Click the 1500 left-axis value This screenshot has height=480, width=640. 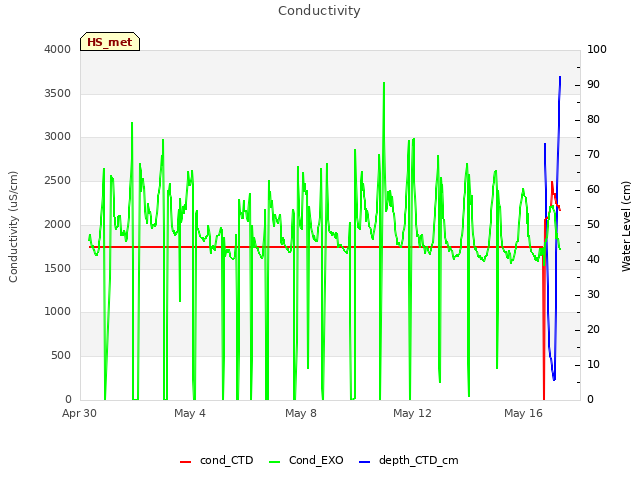[58, 268]
